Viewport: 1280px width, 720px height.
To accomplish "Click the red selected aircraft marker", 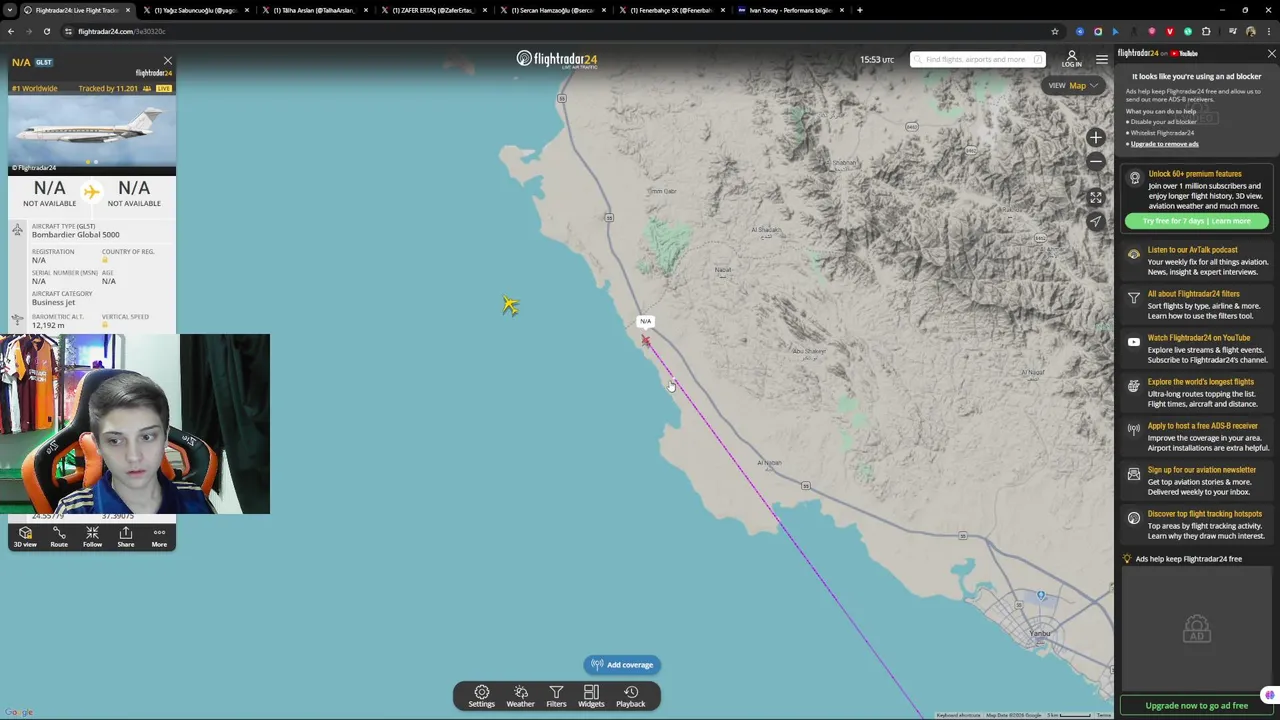I will (x=646, y=341).
